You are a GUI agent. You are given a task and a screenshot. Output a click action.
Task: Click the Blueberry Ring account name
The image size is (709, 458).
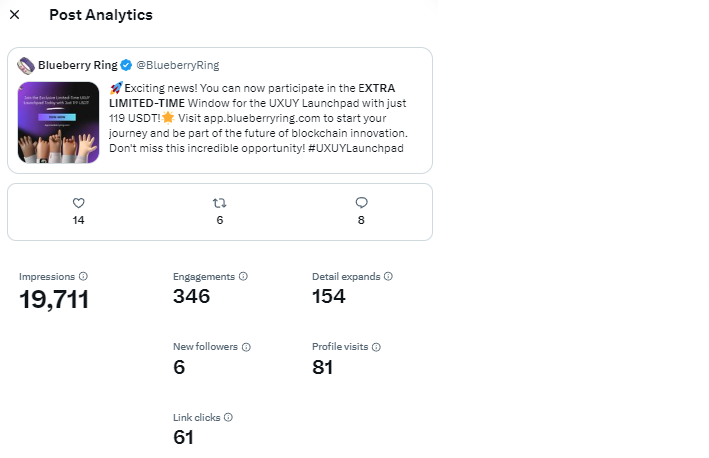(x=78, y=65)
